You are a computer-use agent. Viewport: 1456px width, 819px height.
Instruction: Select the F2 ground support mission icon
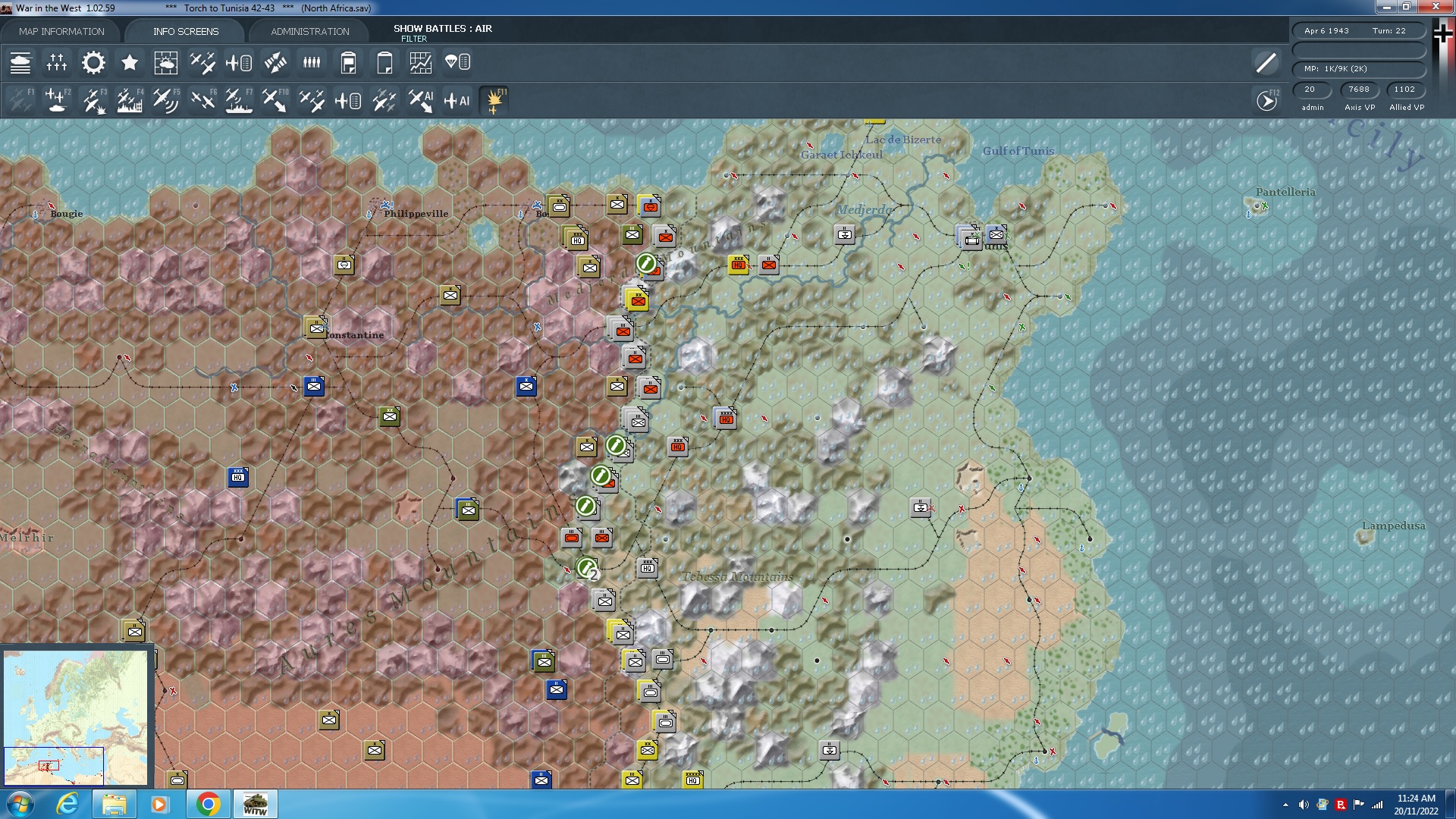coord(56,99)
